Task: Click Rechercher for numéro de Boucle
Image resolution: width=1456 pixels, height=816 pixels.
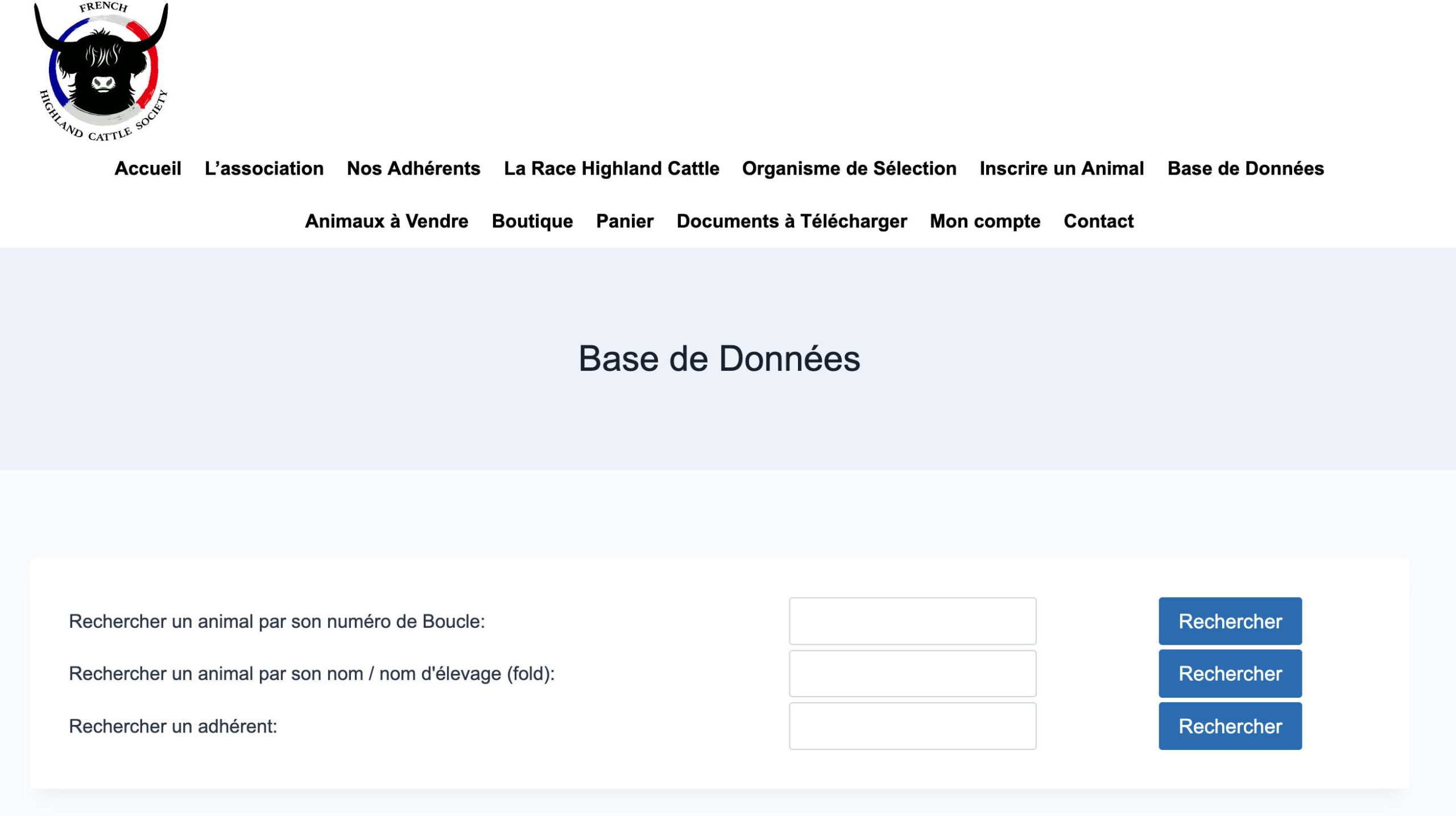Action: pyautogui.click(x=1230, y=621)
